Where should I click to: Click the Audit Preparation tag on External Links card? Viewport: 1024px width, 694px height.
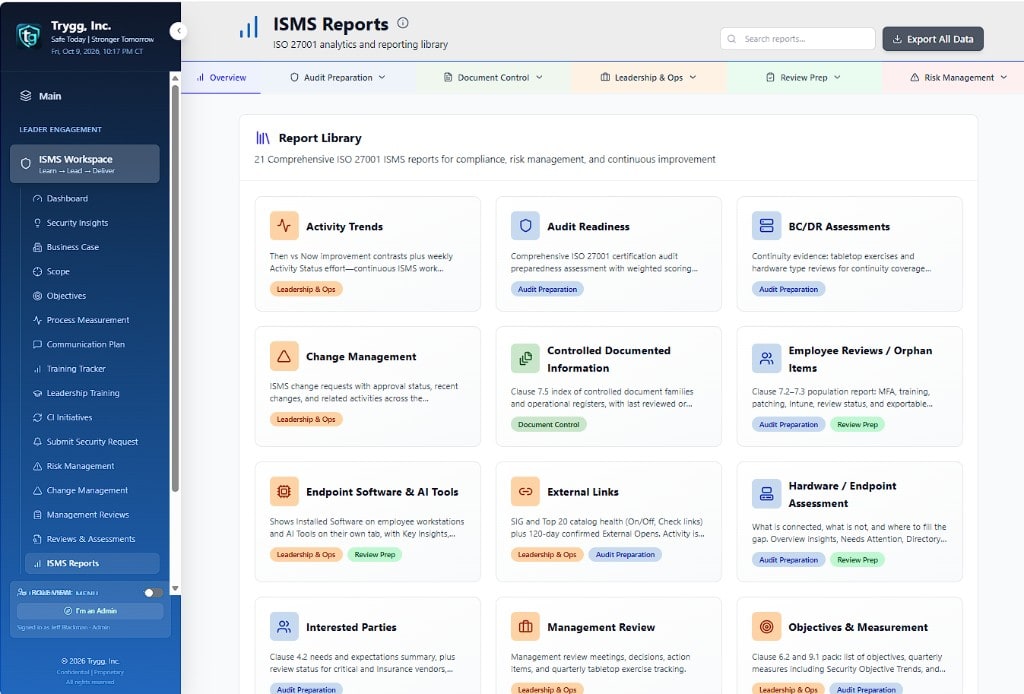pos(625,554)
